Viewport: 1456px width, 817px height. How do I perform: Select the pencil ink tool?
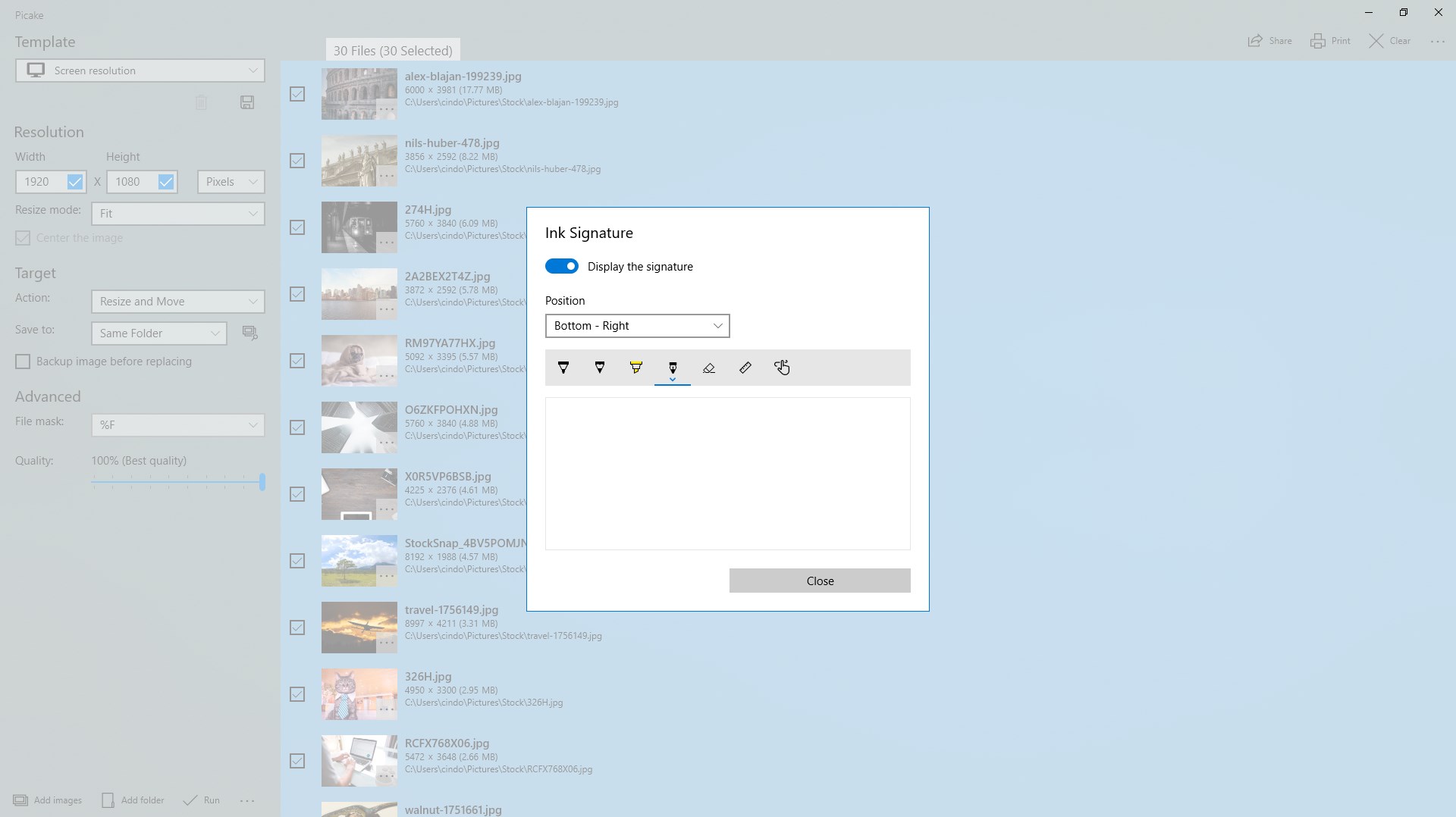click(x=600, y=368)
